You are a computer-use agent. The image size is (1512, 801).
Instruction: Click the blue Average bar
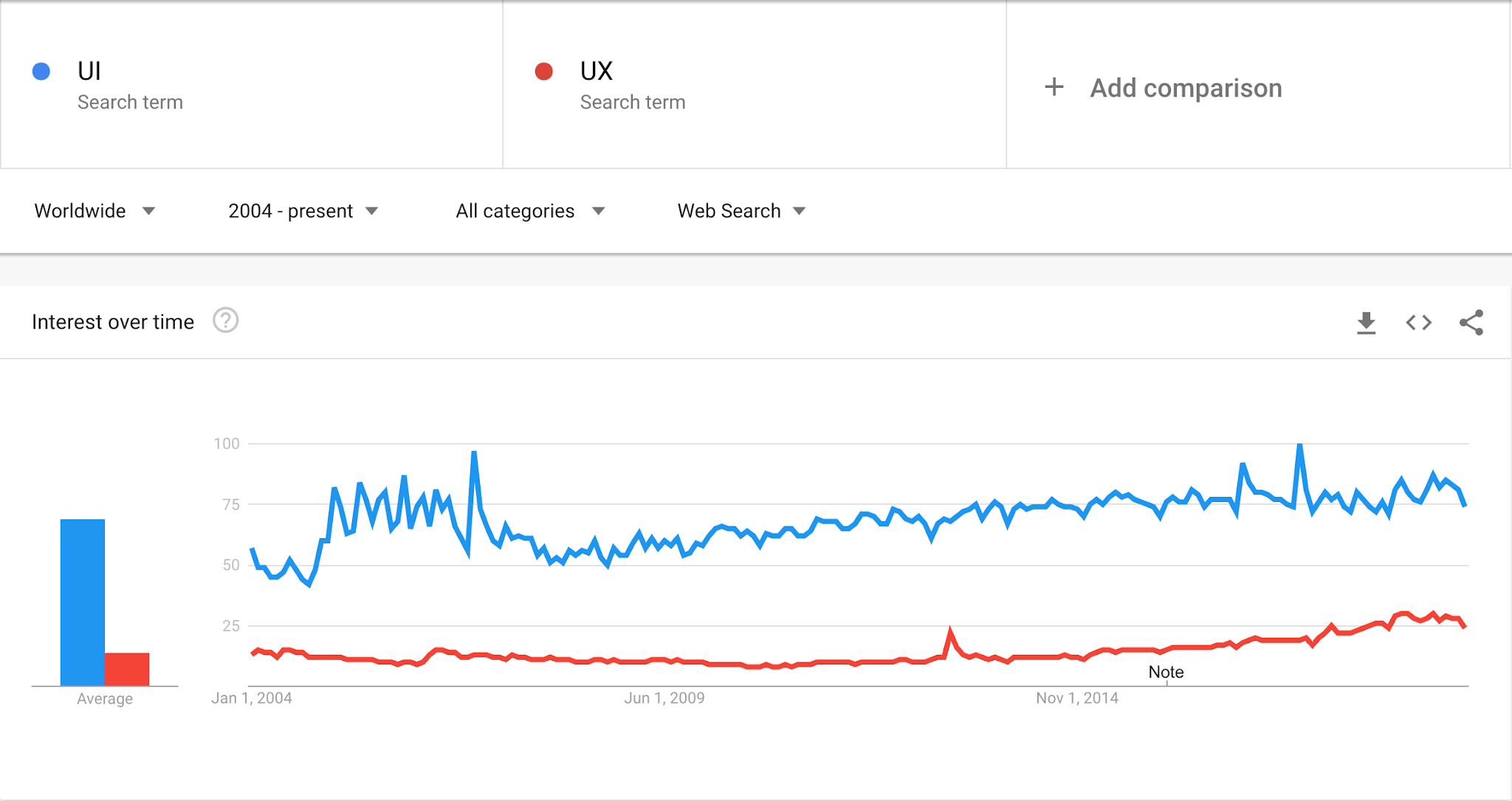(x=83, y=602)
